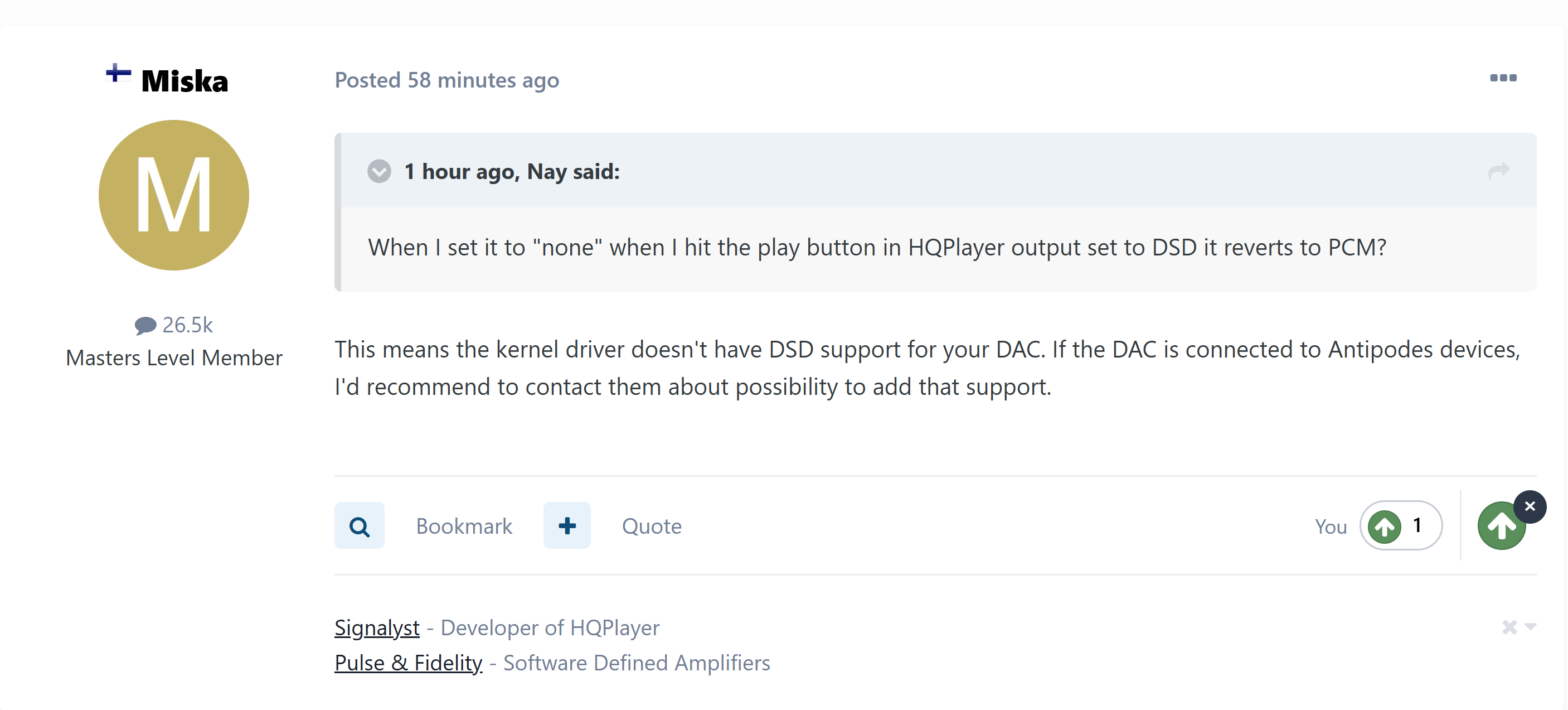Open the post options three-dot menu
This screenshot has height=710, width=1568.
click(x=1502, y=78)
